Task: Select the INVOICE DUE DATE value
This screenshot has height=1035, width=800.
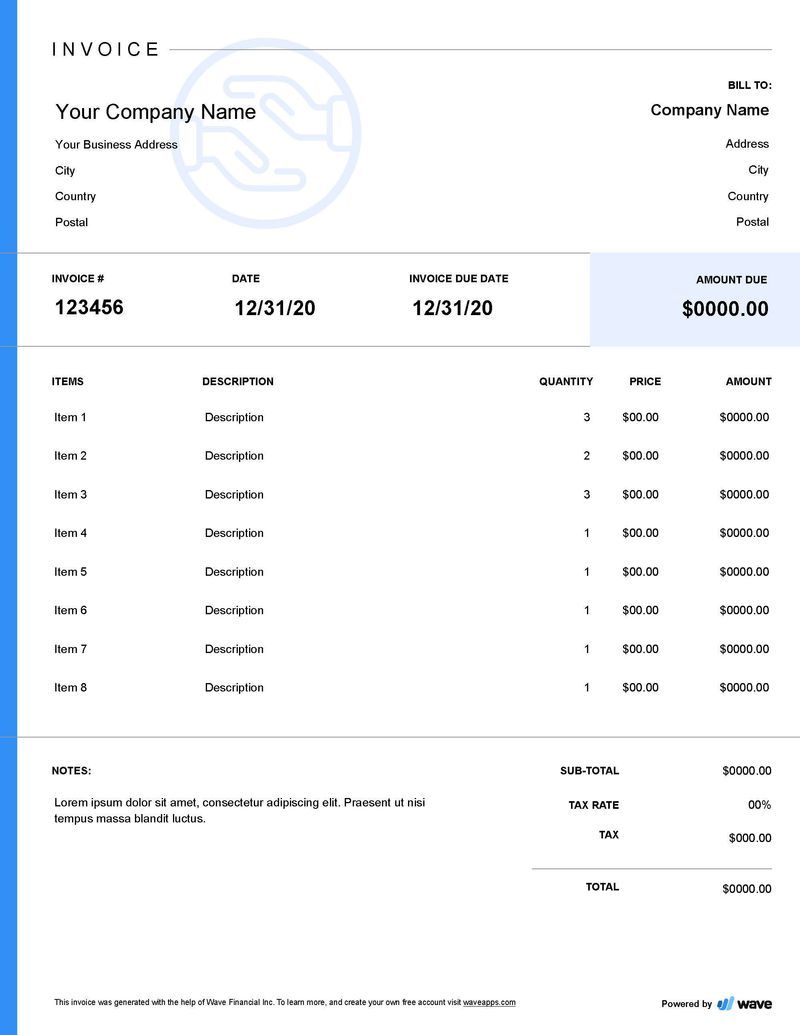Action: click(x=452, y=308)
